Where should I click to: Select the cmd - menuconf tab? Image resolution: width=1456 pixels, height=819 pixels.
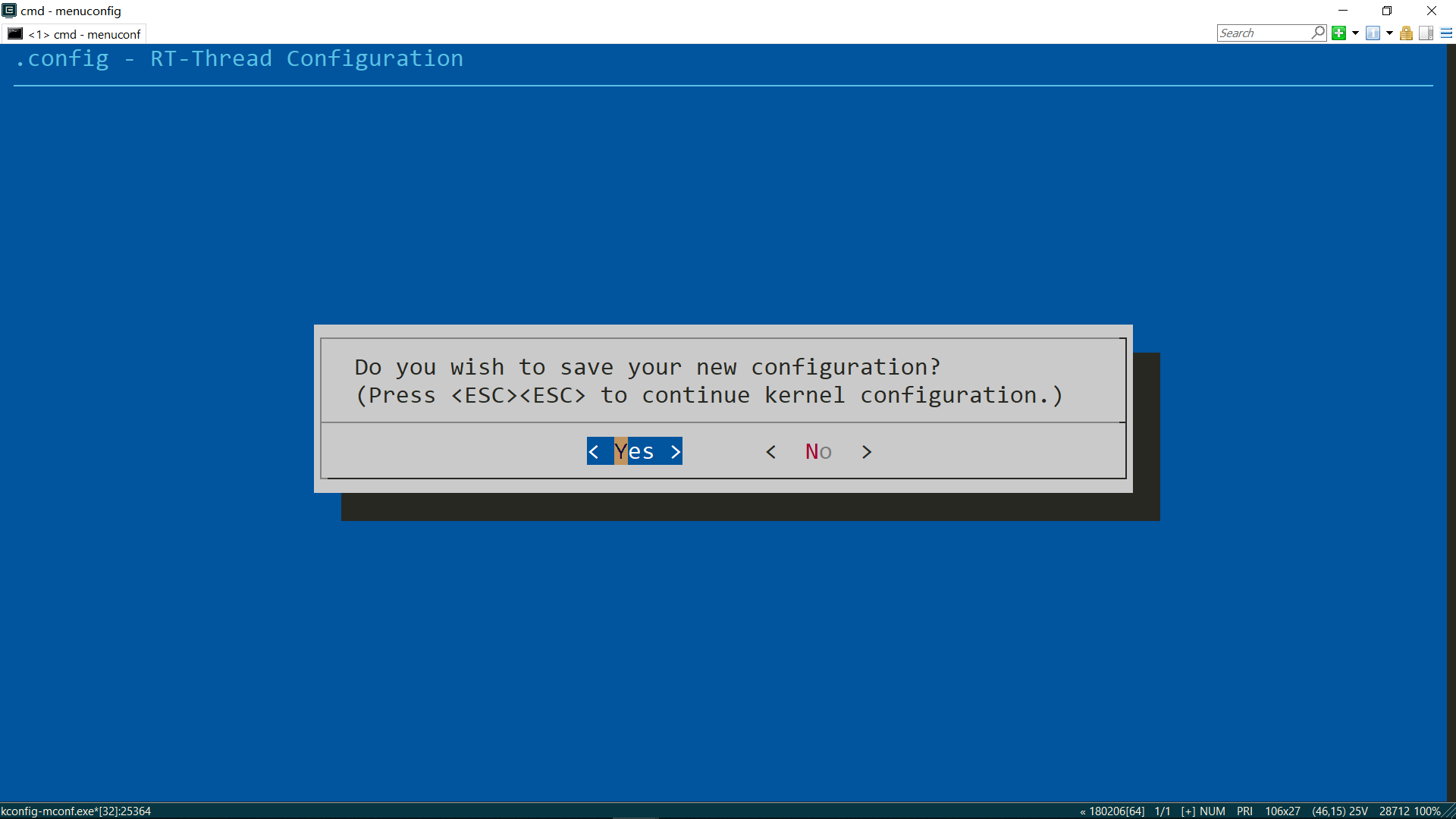[x=83, y=34]
